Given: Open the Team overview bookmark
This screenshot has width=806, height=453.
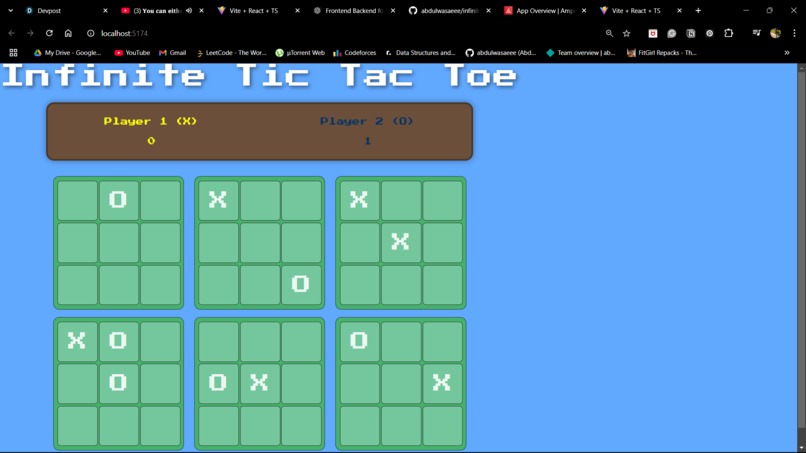Looking at the screenshot, I should pos(580,52).
